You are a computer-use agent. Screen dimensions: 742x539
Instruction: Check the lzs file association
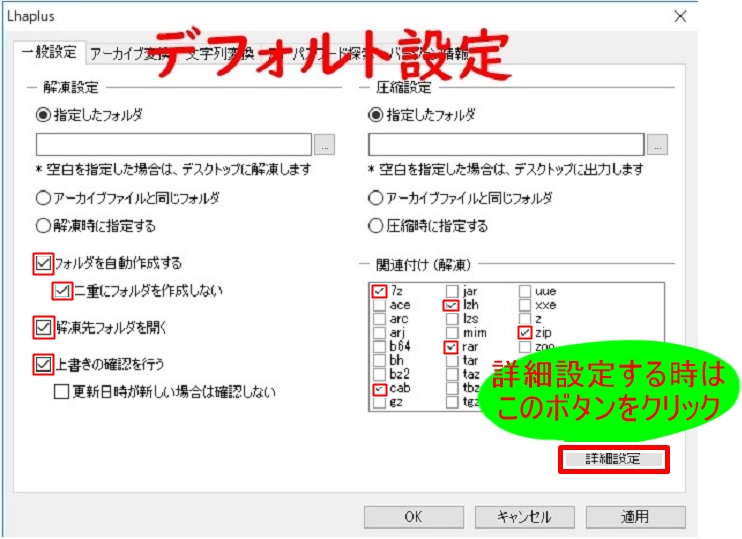click(x=452, y=319)
